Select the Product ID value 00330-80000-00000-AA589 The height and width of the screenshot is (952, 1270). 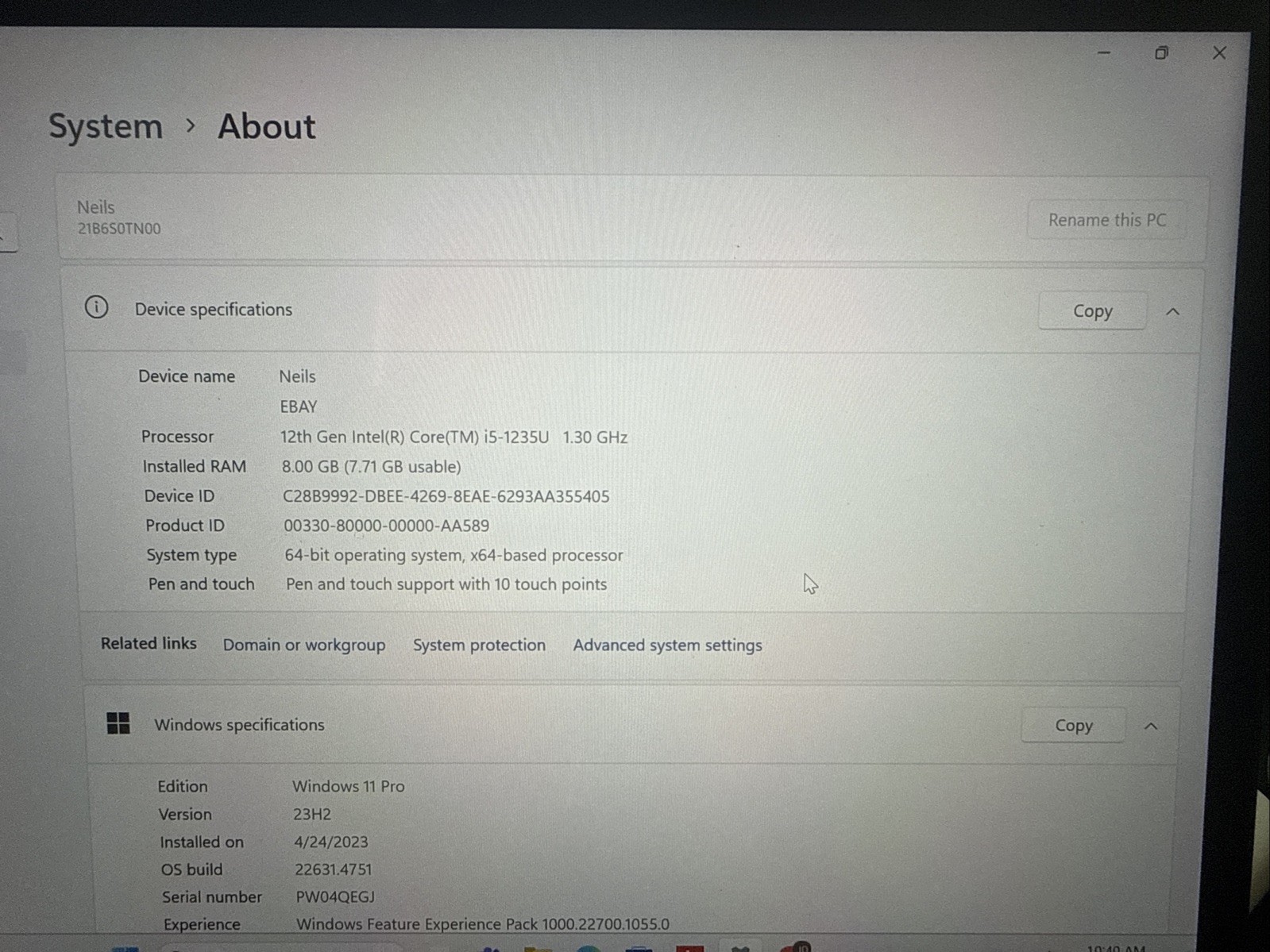pos(386,526)
